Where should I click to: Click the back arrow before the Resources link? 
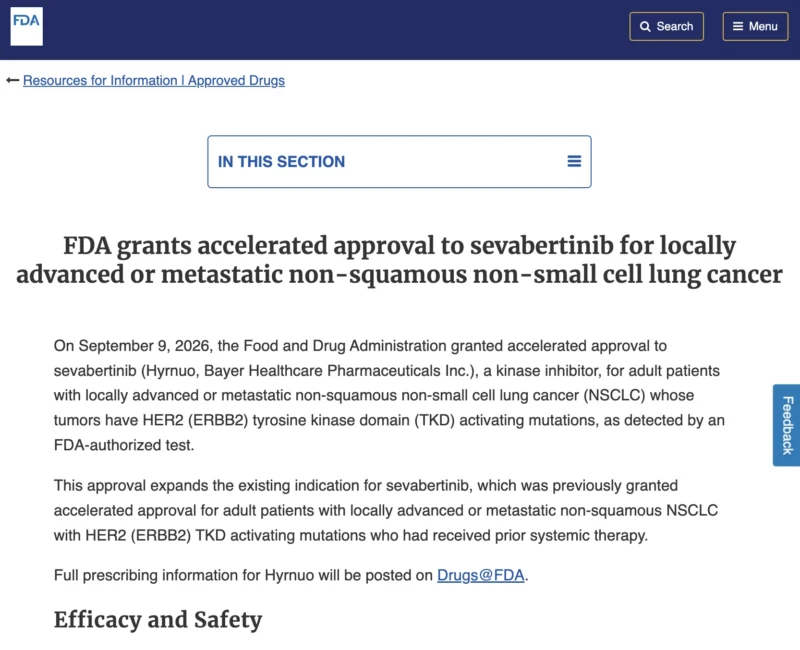coord(13,81)
